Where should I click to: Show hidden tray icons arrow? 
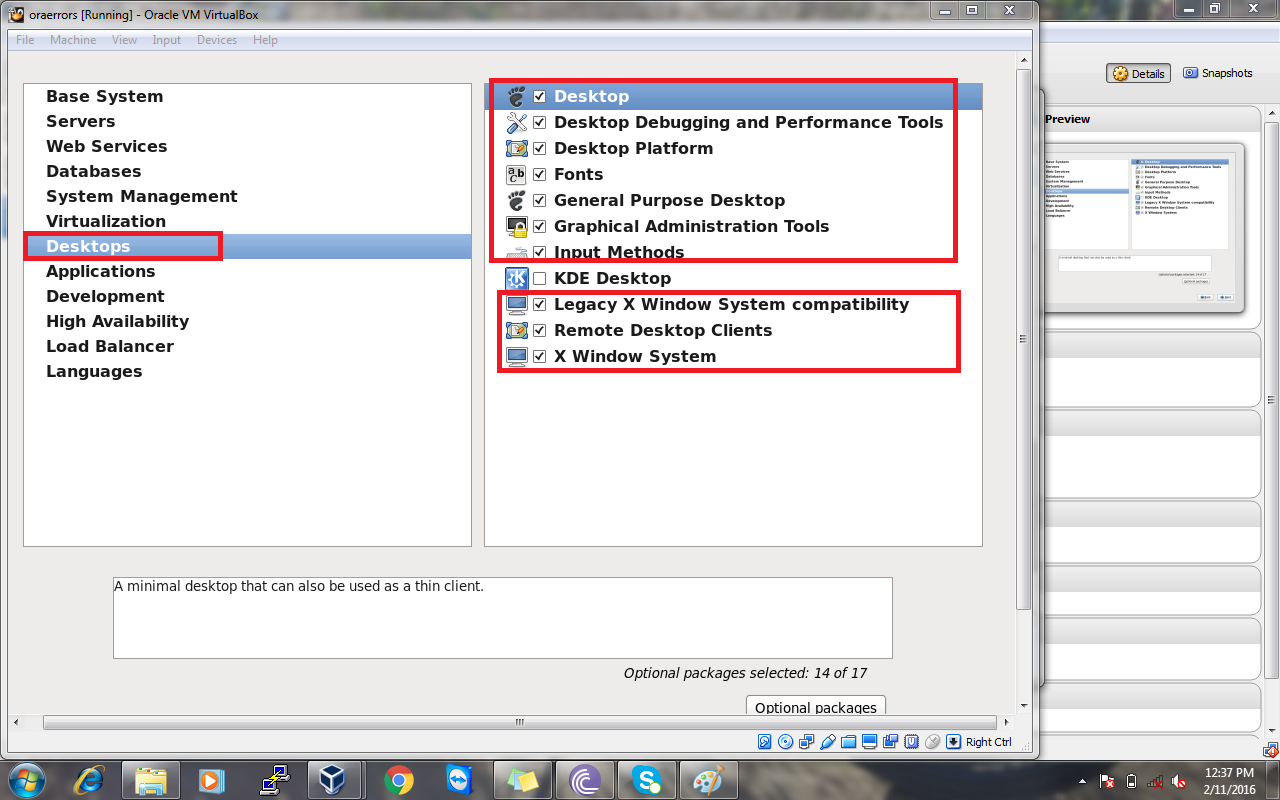[x=1082, y=780]
